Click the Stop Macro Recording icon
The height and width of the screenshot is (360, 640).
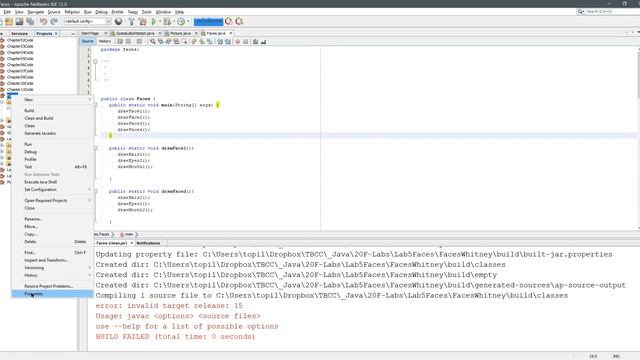(x=245, y=41)
